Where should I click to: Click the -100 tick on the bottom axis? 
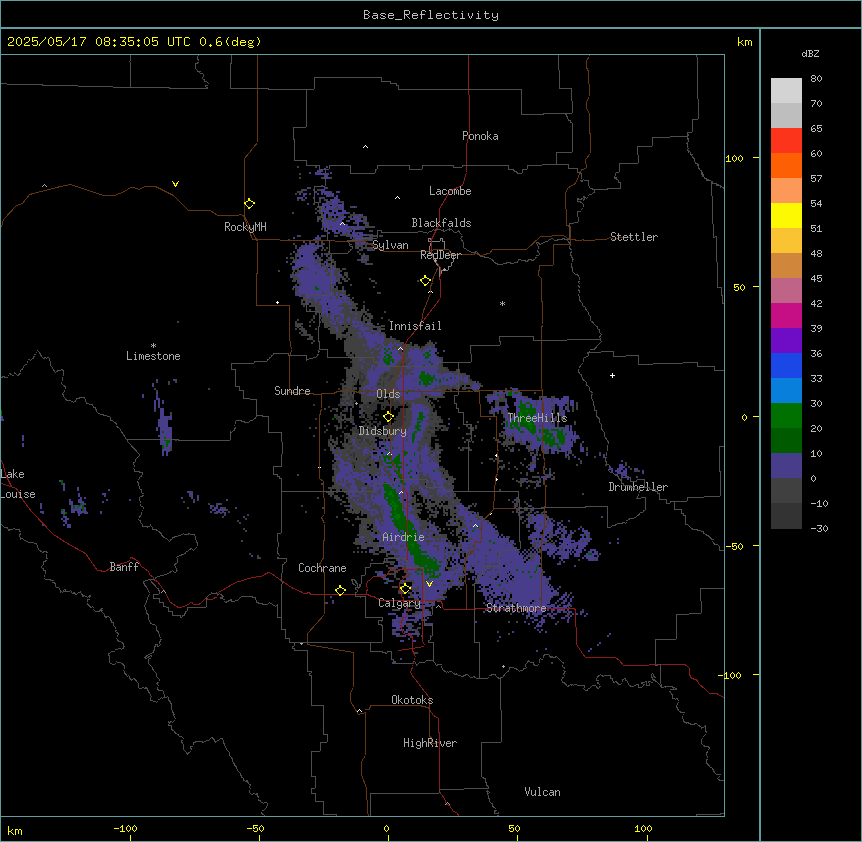click(x=125, y=828)
